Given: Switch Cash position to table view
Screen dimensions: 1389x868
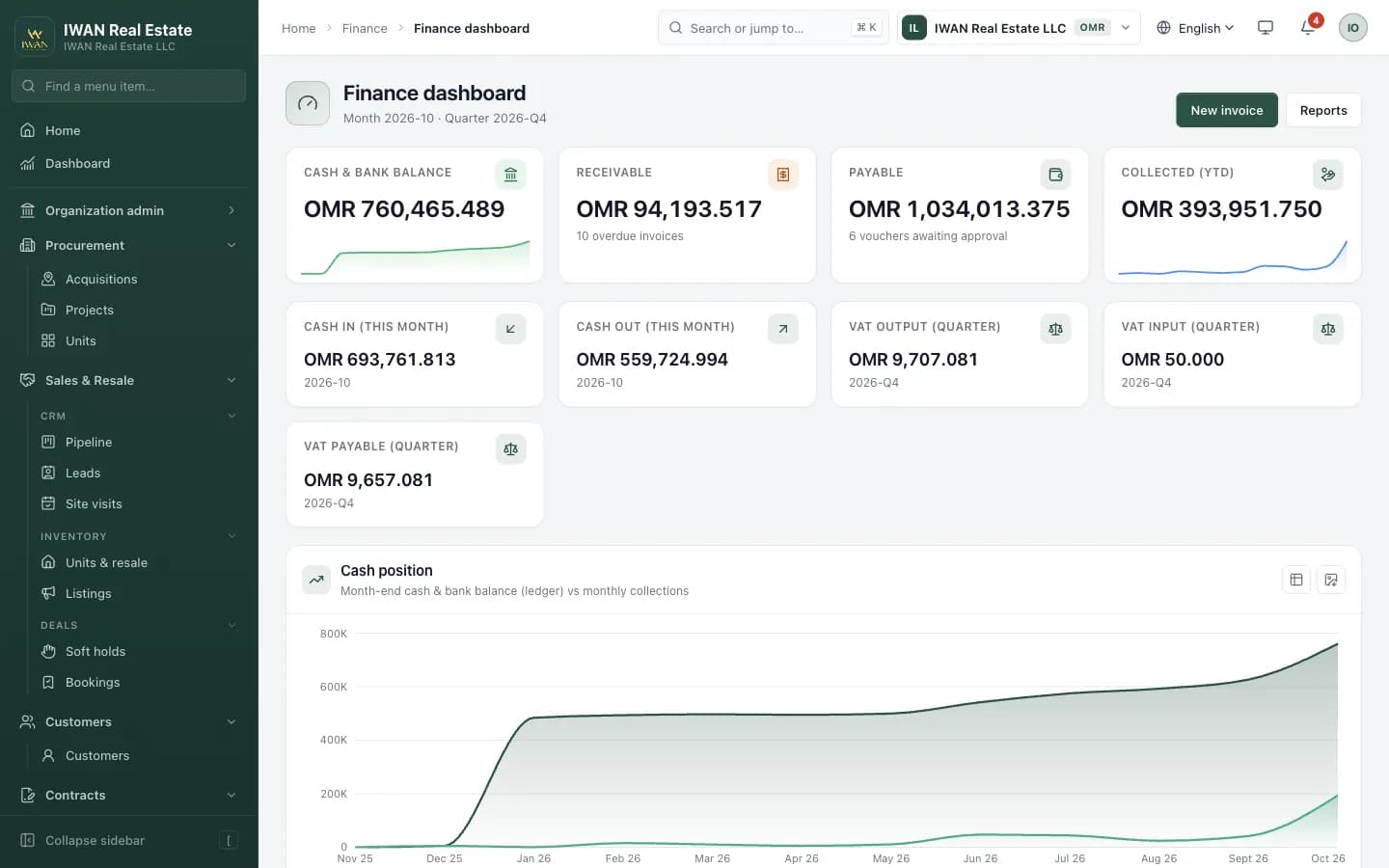Looking at the screenshot, I should tap(1296, 580).
